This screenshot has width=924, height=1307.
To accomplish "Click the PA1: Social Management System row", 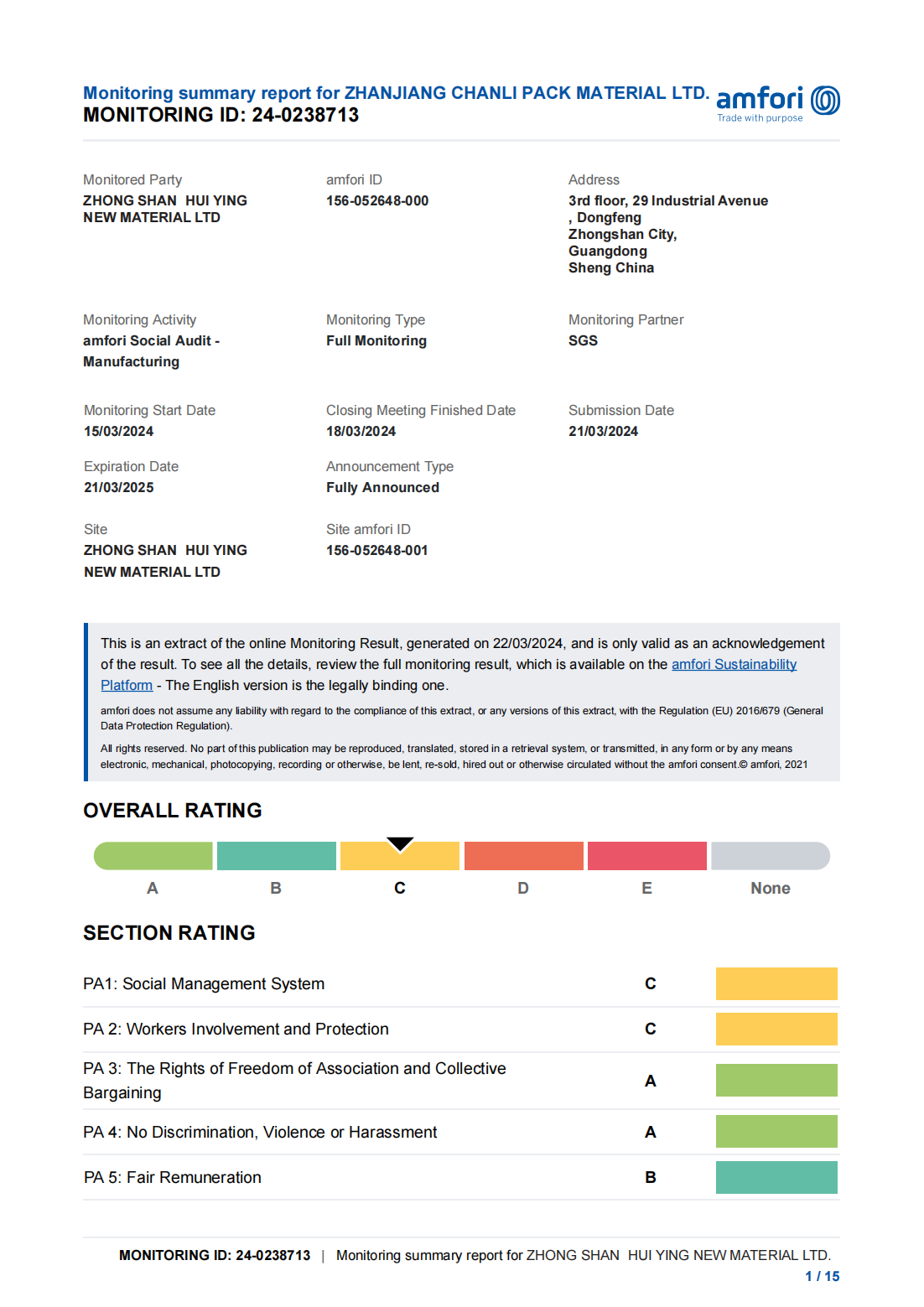I will point(461,983).
